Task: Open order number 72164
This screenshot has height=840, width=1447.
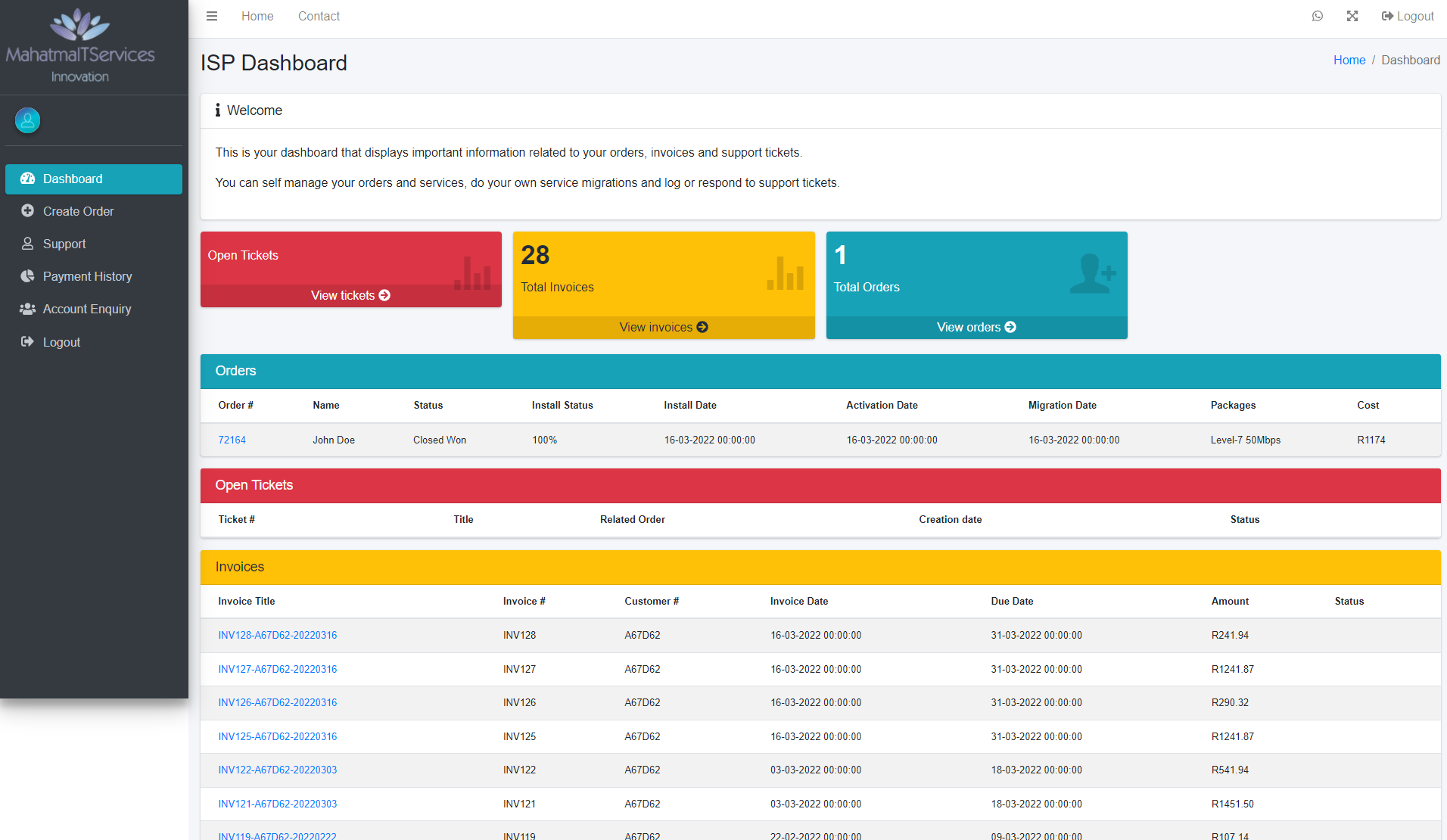Action: coord(232,440)
